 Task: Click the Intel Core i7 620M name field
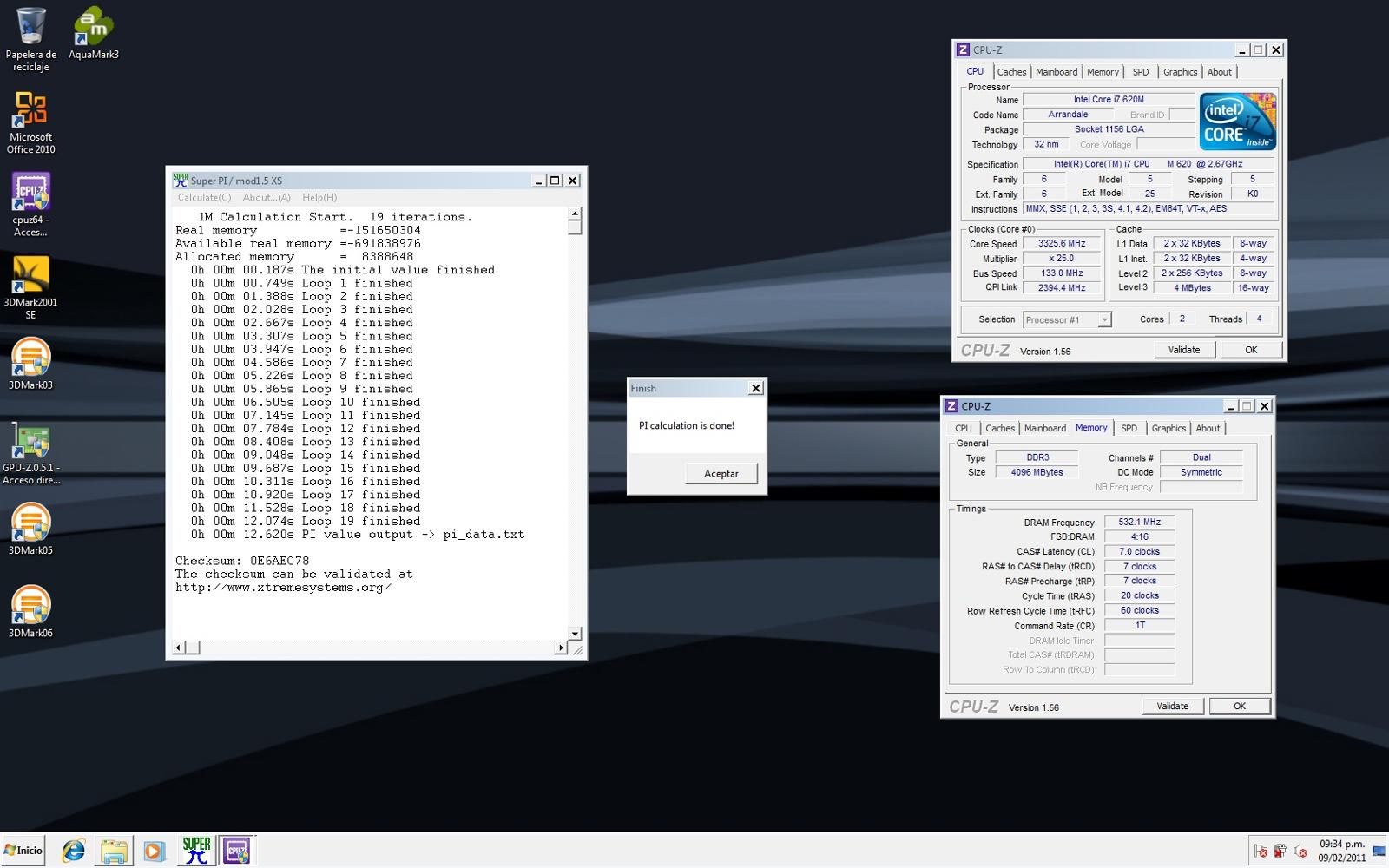[x=1109, y=100]
